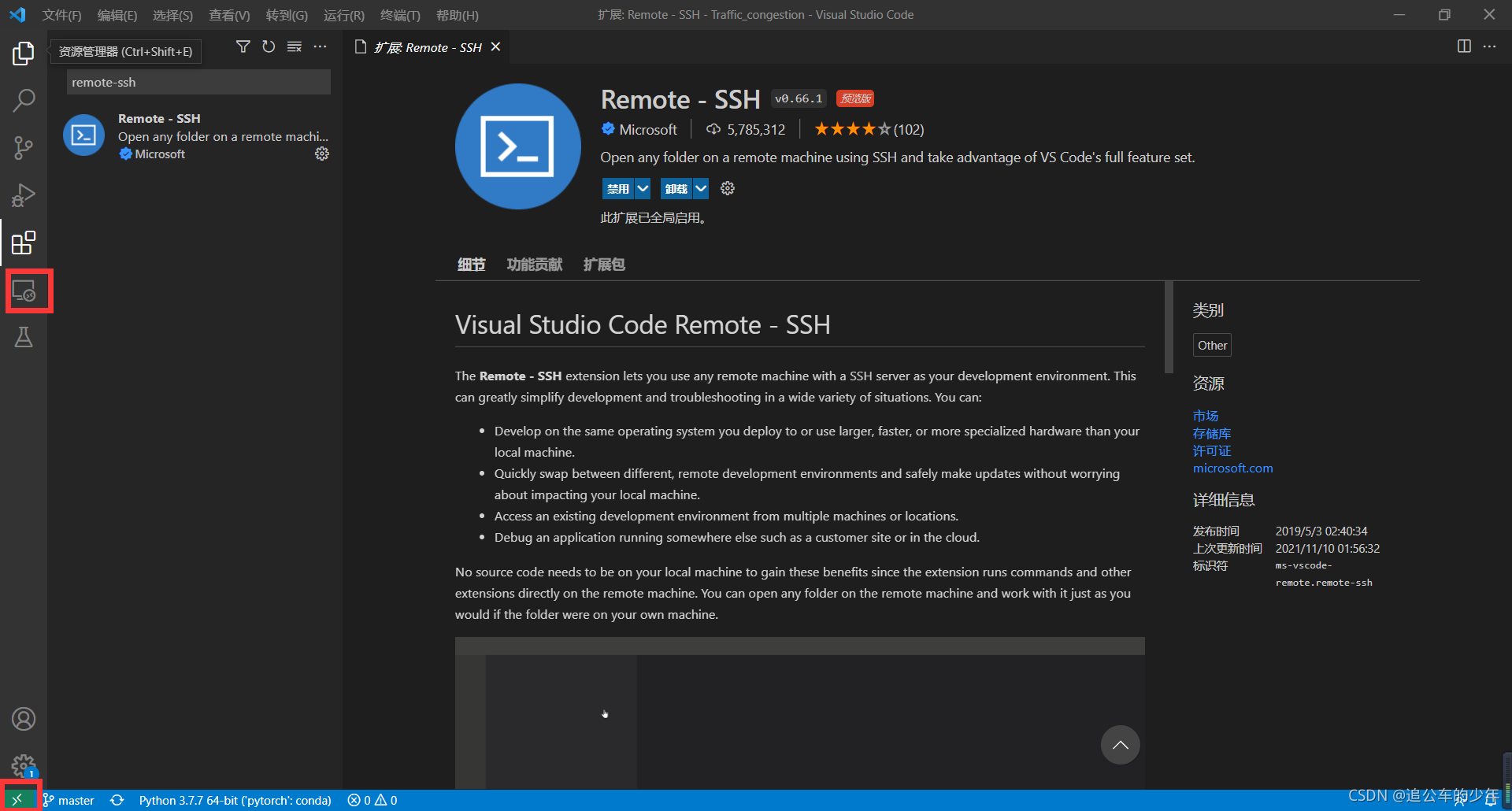This screenshot has height=811, width=1512.
Task: Open extensions sidebar more actions menu
Action: [x=320, y=47]
